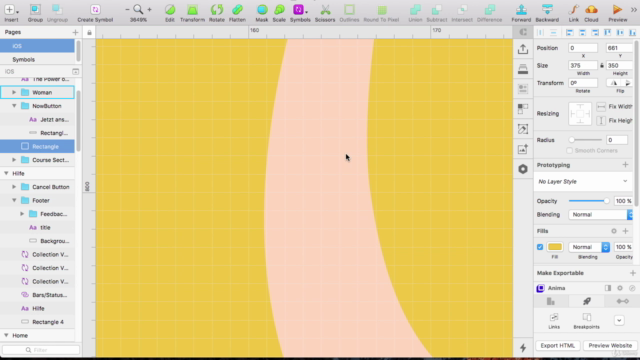The image size is (640, 360).
Task: Flip layer horizontally
Action: [614, 83]
